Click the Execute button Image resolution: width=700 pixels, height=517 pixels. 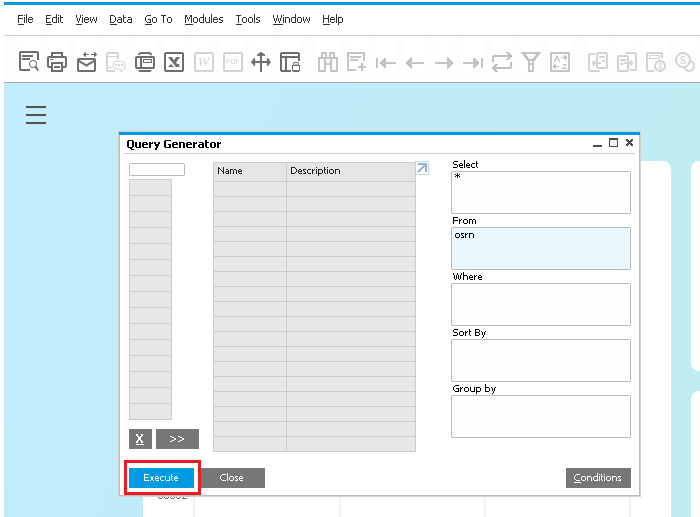tap(161, 478)
